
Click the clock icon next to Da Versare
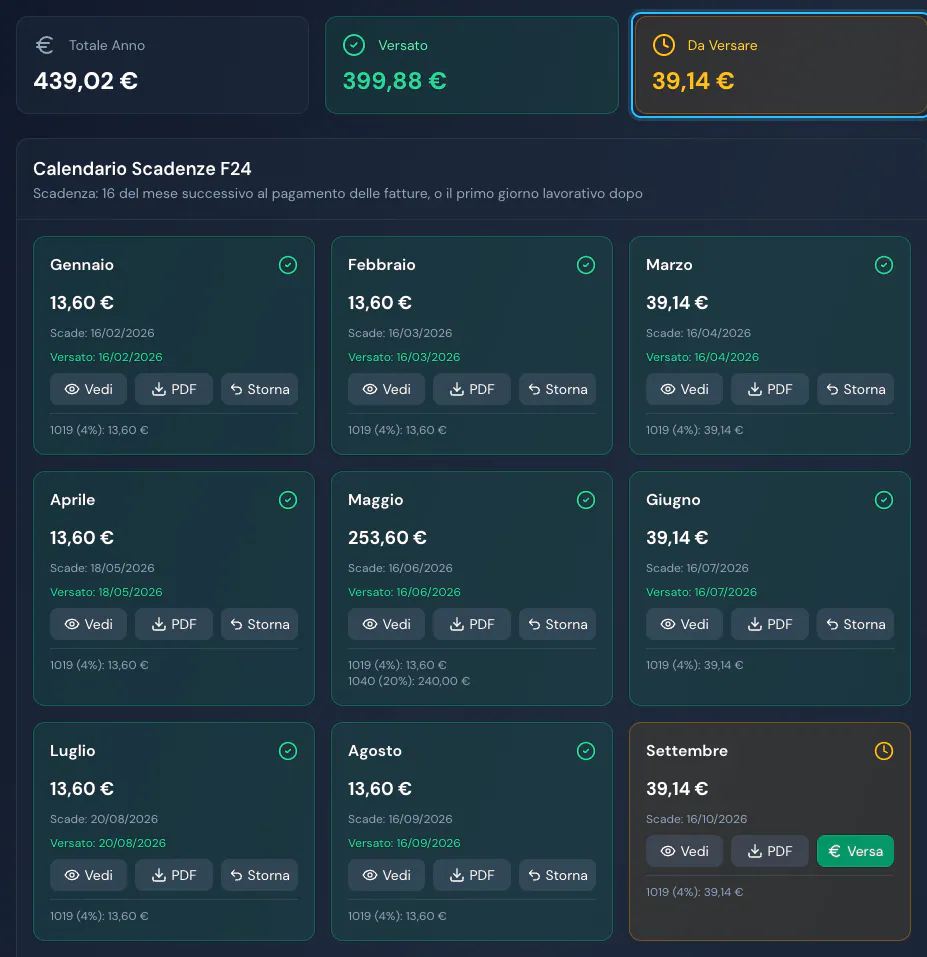tap(663, 45)
